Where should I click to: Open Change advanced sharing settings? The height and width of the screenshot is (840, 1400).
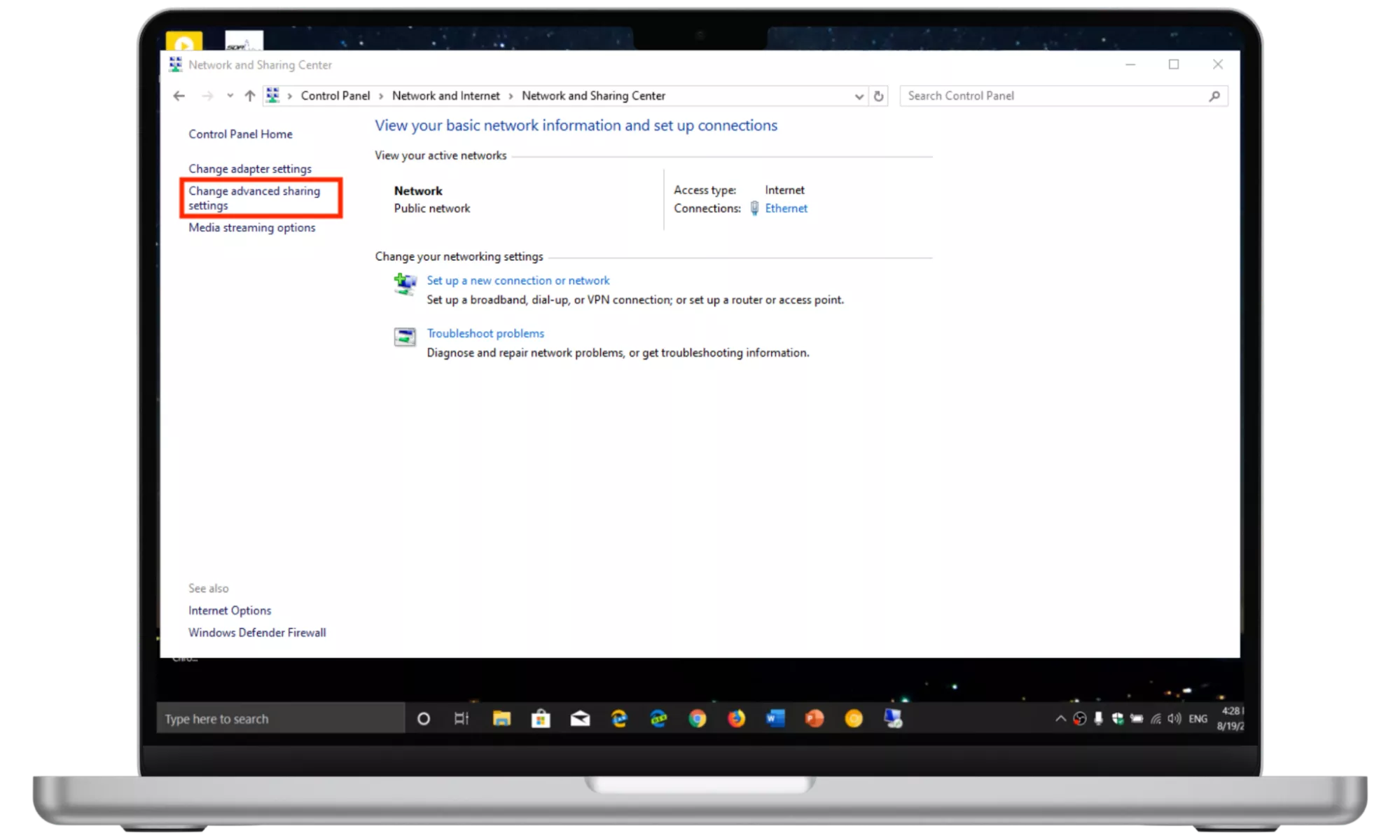click(254, 198)
